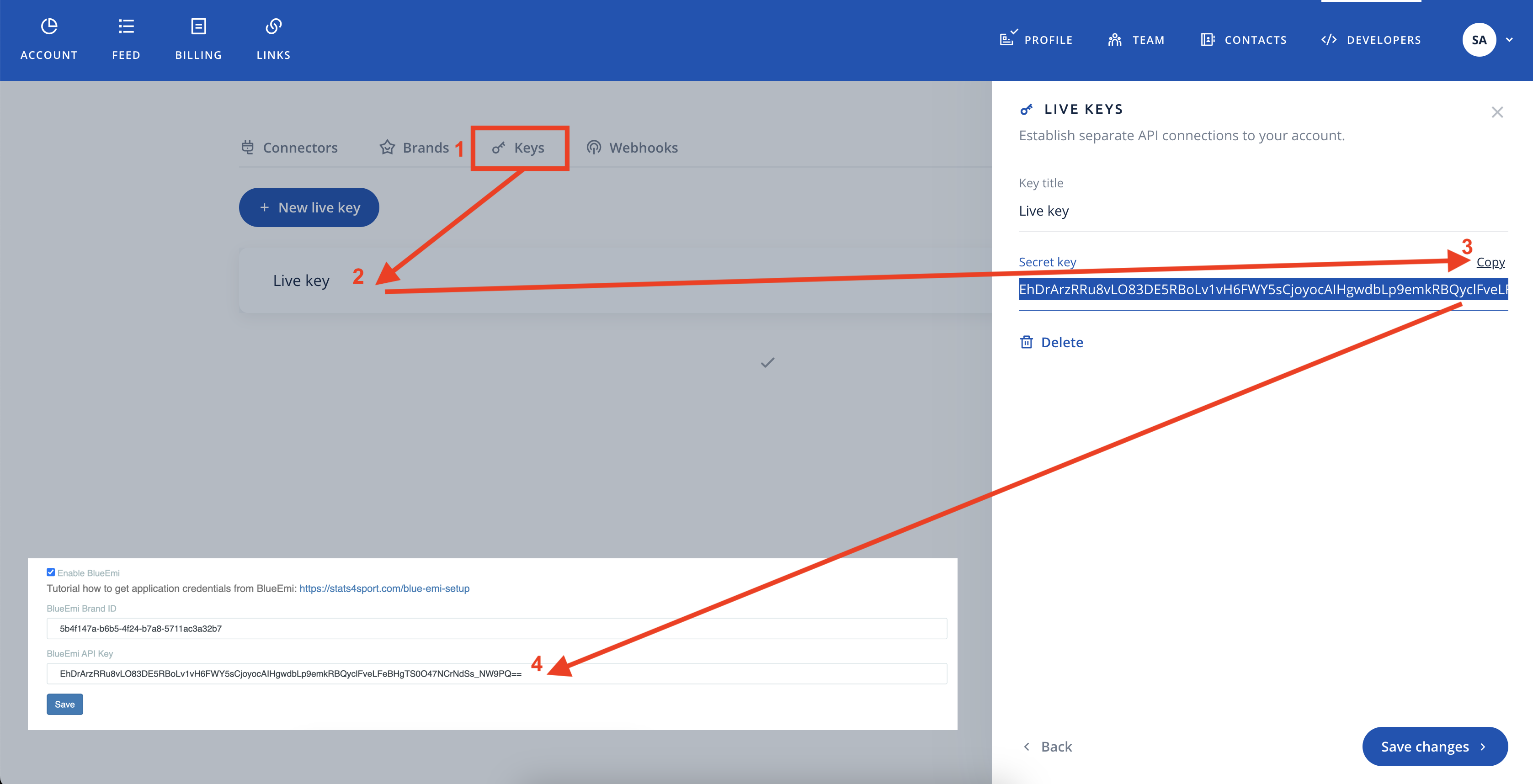The image size is (1533, 784).
Task: Click the Team people icon
Action: 1115,40
